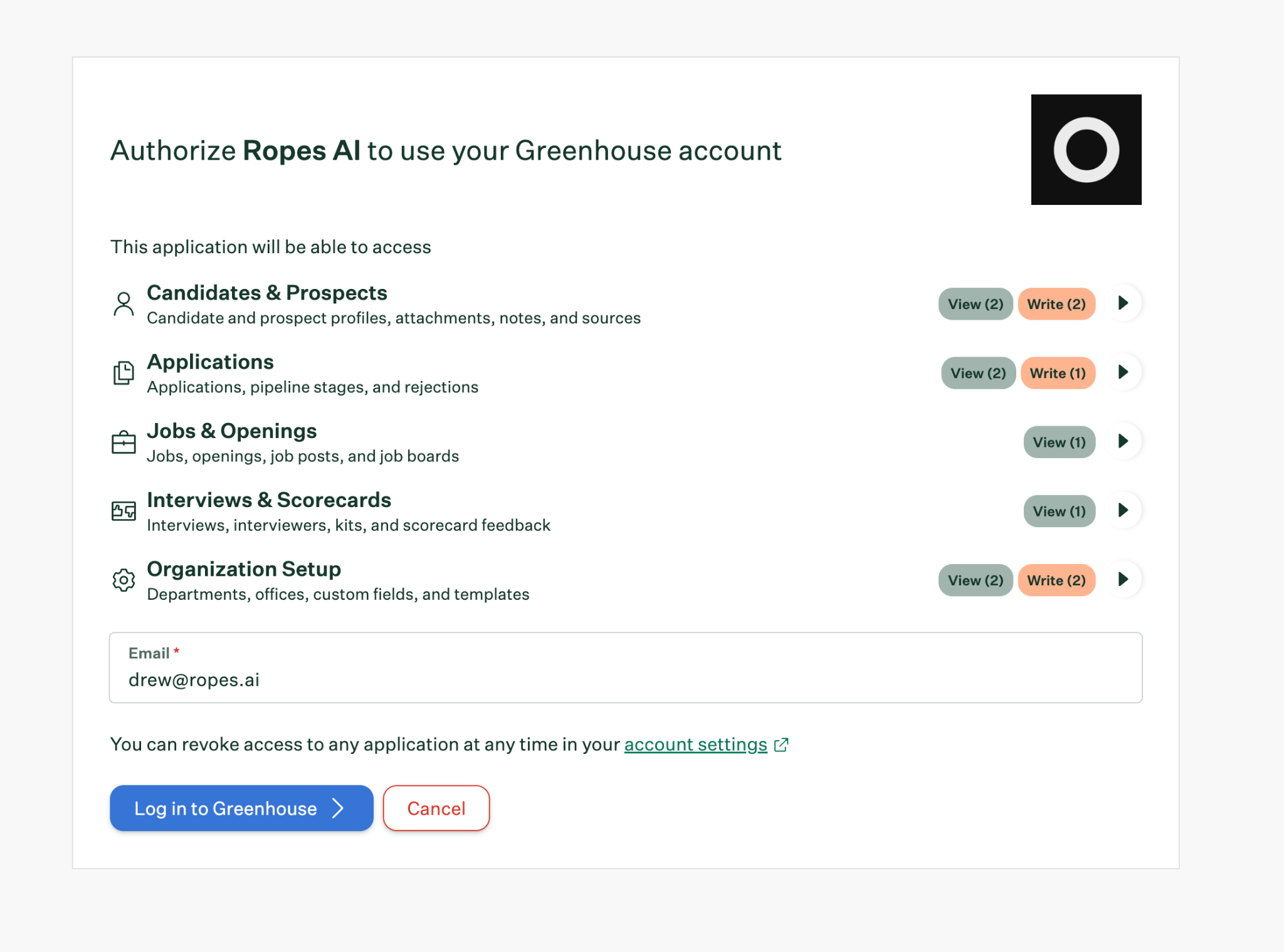Click the Applications heading
This screenshot has height=952, width=1284.
210,362
